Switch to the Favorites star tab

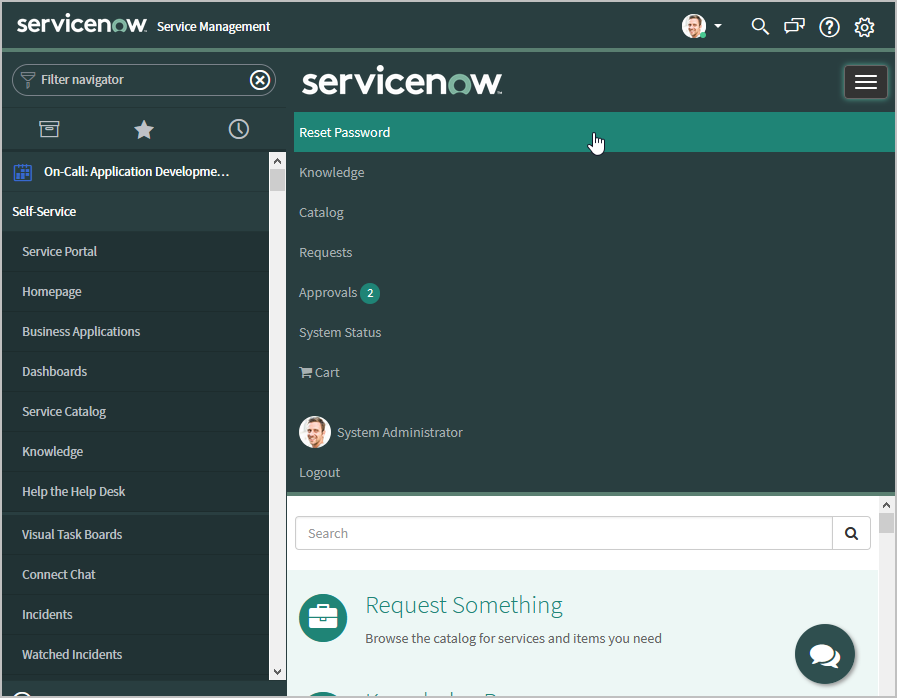pyautogui.click(x=144, y=129)
